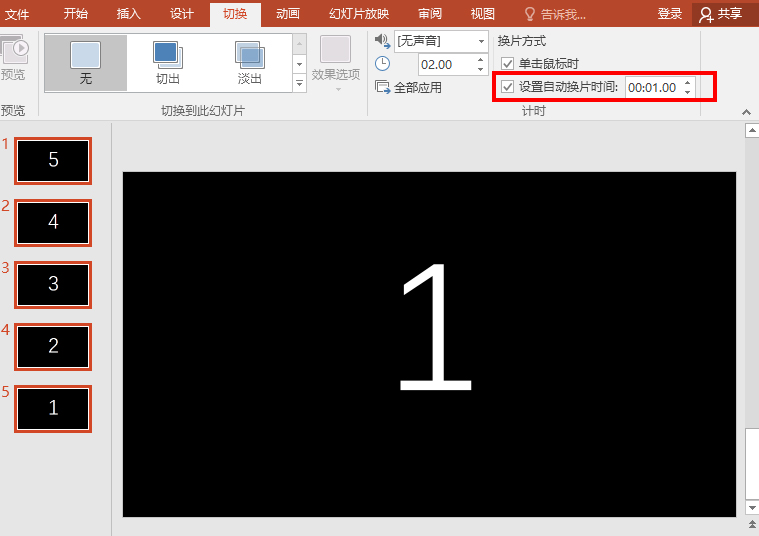Click the duration field 02.00
Viewport: 759px width, 536px height.
[x=445, y=64]
